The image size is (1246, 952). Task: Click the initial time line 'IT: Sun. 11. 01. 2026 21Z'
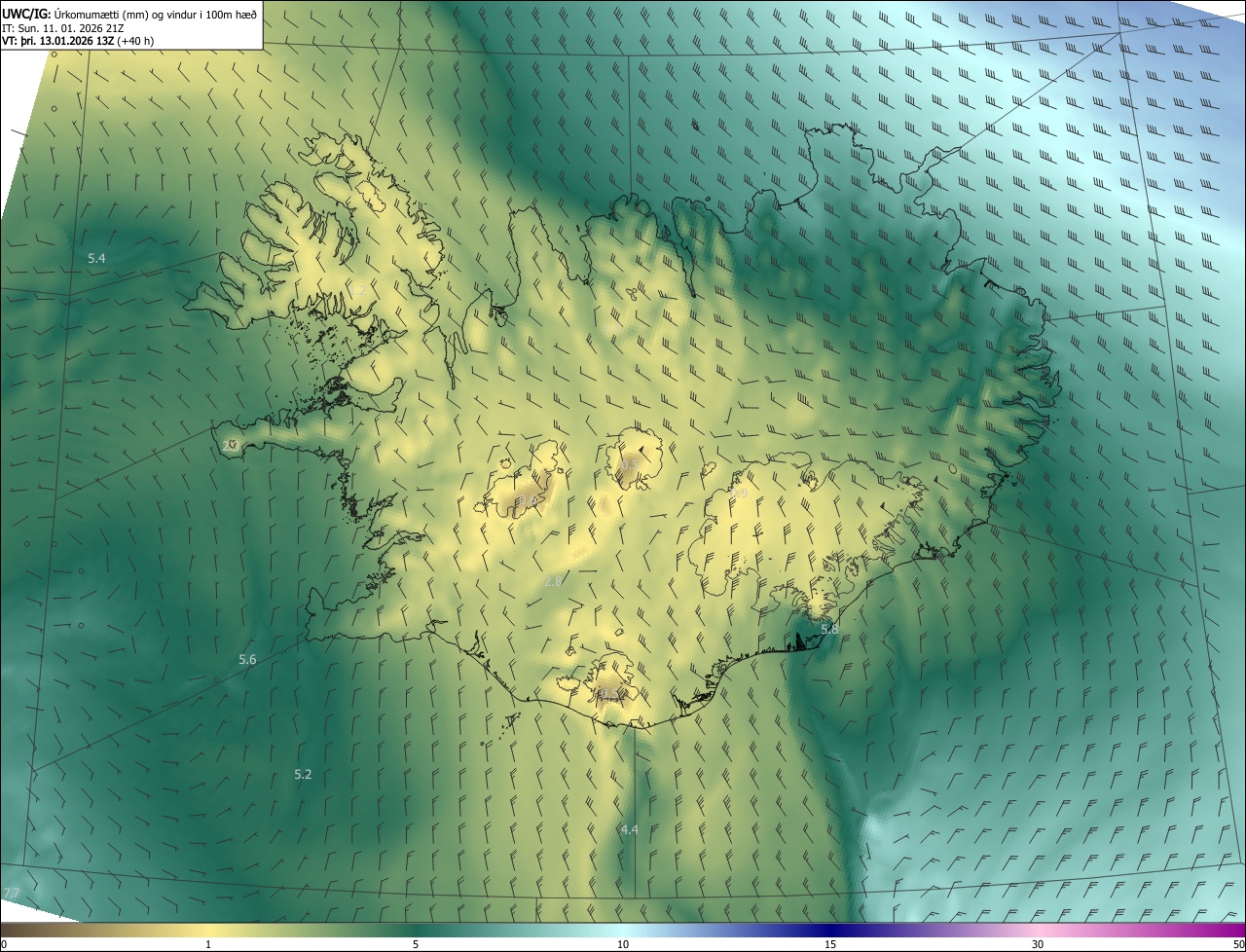(62, 27)
